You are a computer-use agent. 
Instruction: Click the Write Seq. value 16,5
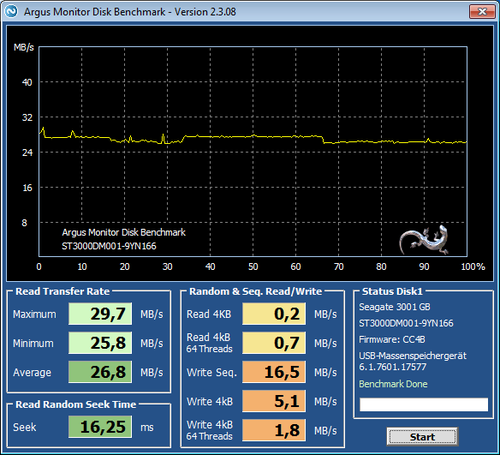pyautogui.click(x=274, y=372)
